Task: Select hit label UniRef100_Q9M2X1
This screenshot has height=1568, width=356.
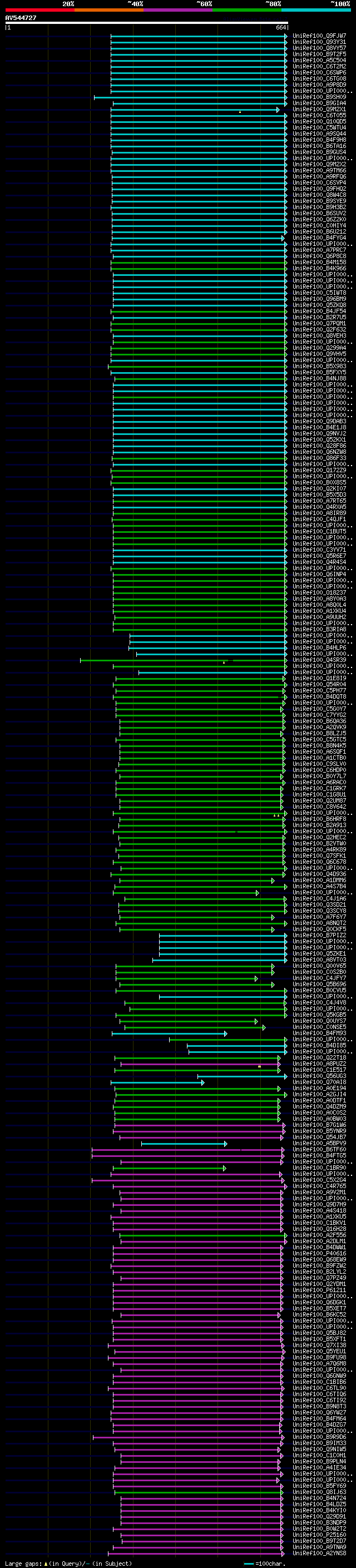Action: (319, 110)
